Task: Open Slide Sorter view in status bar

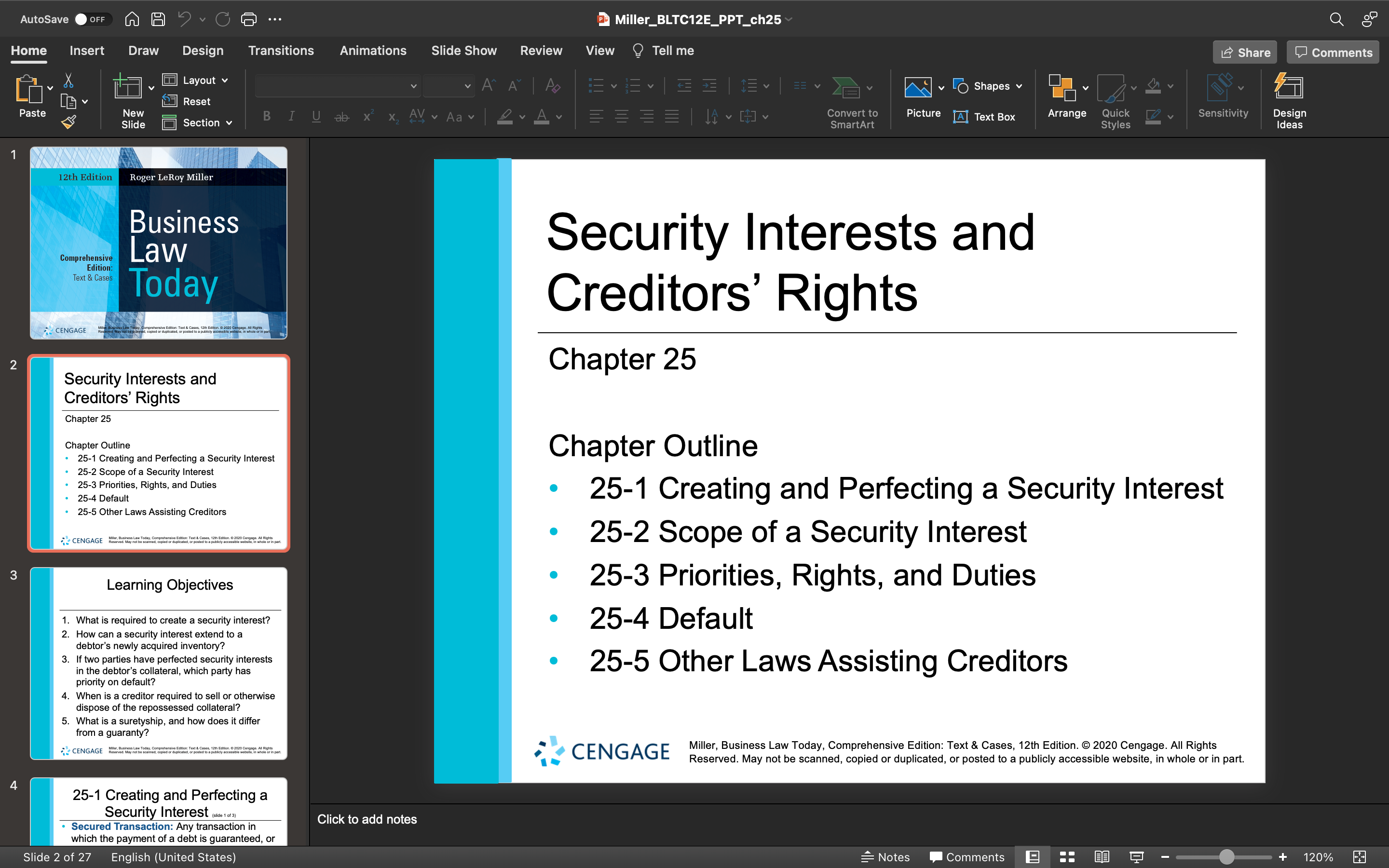Action: (1067, 856)
